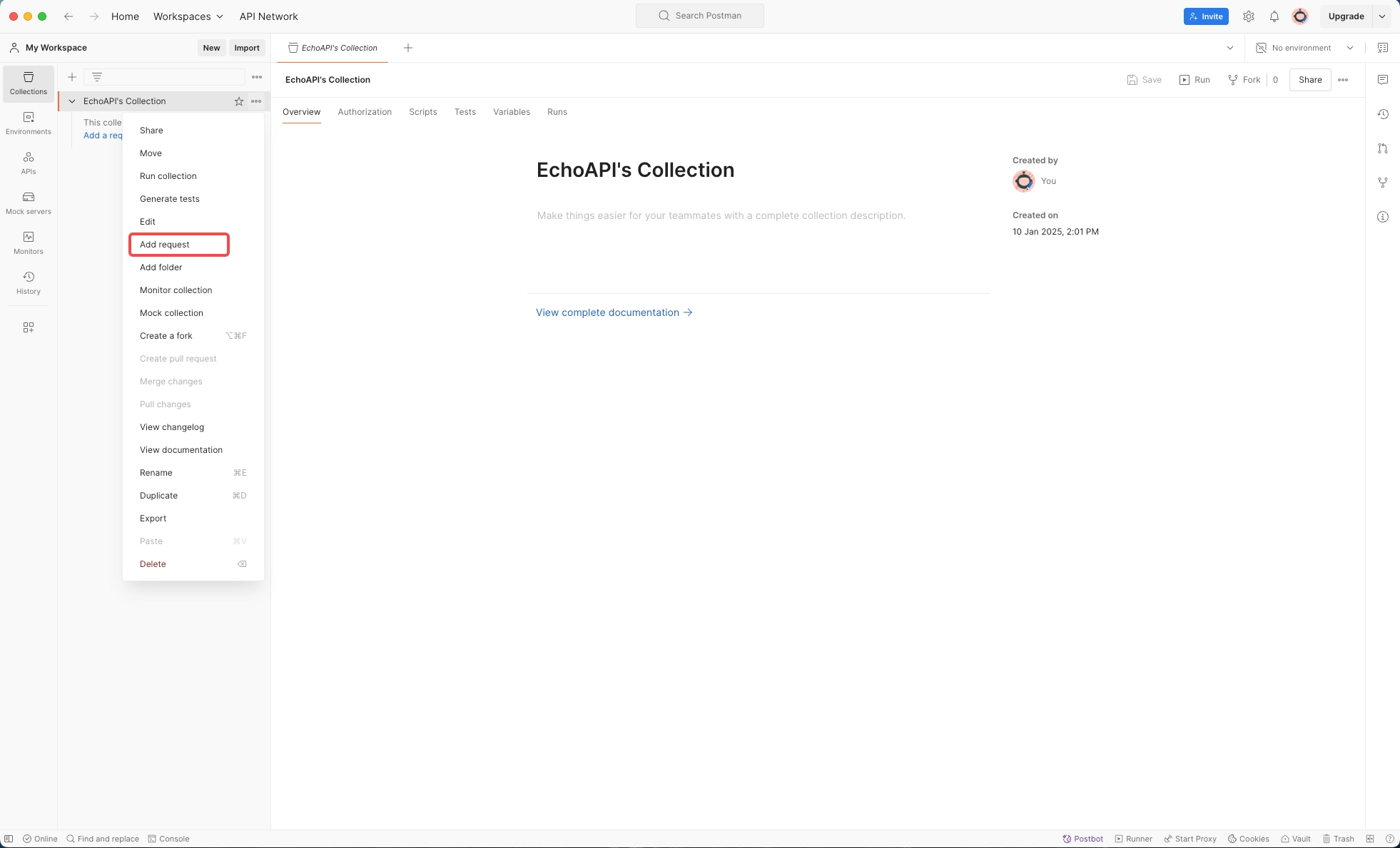This screenshot has width=1400, height=848.
Task: Open the History sidebar panel
Action: coord(29,283)
